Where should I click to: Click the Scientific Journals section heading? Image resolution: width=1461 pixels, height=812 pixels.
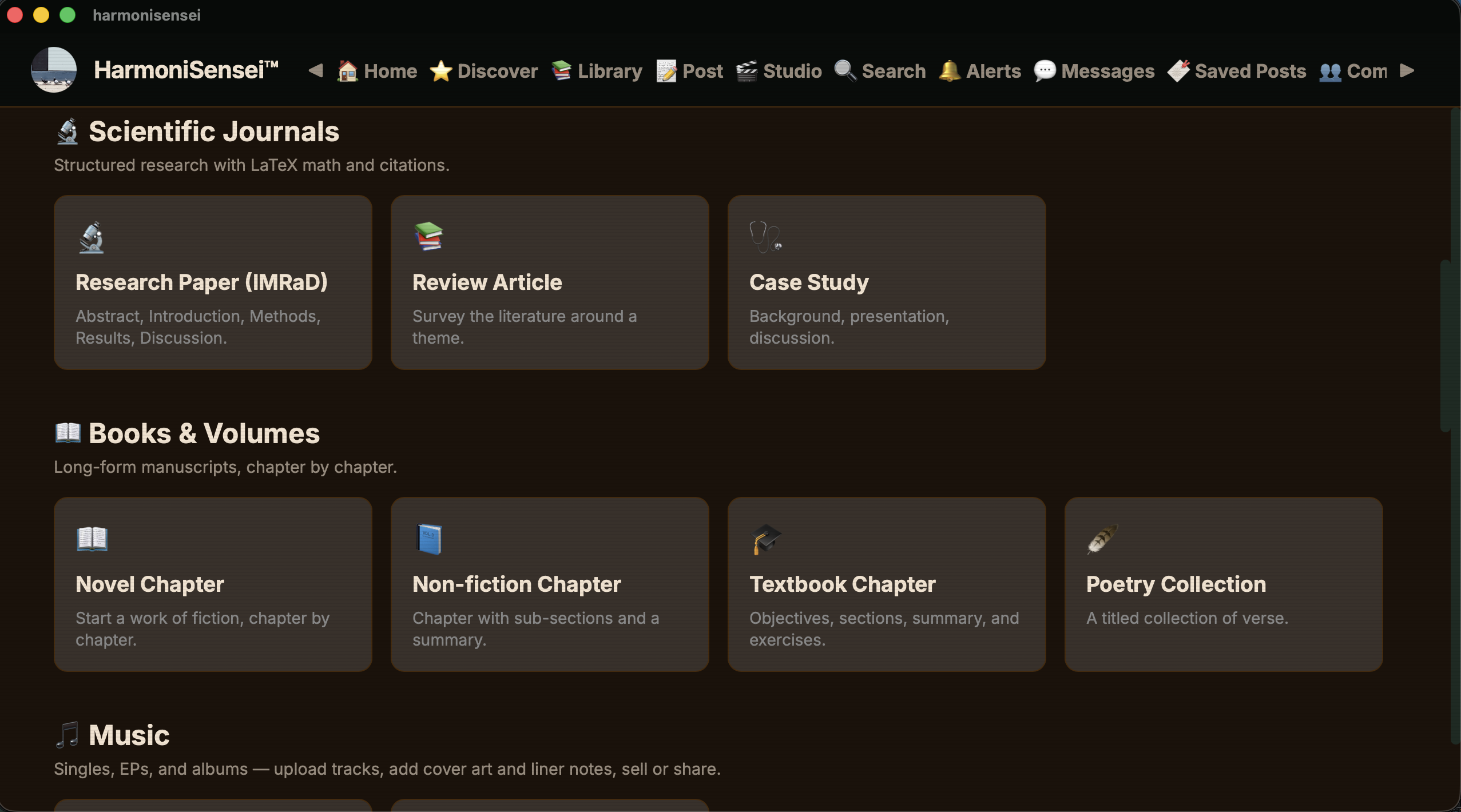pos(214,132)
